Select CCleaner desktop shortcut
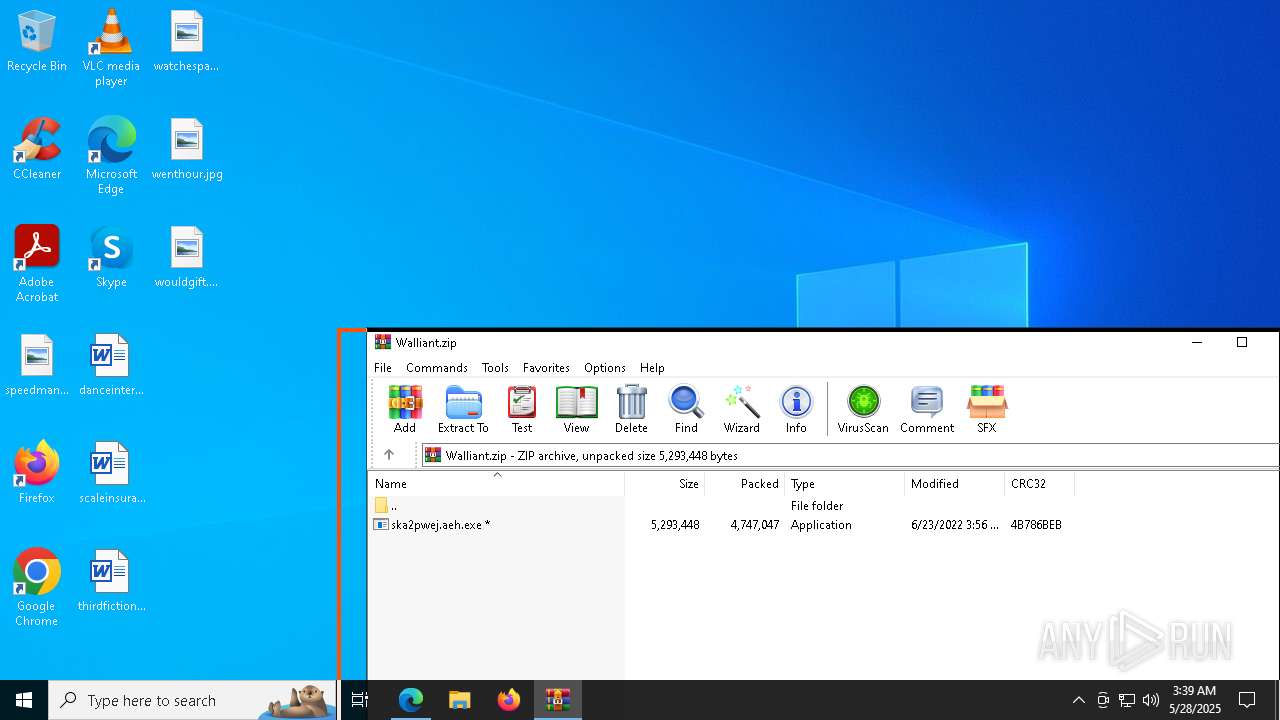1280x720 pixels. click(x=37, y=149)
